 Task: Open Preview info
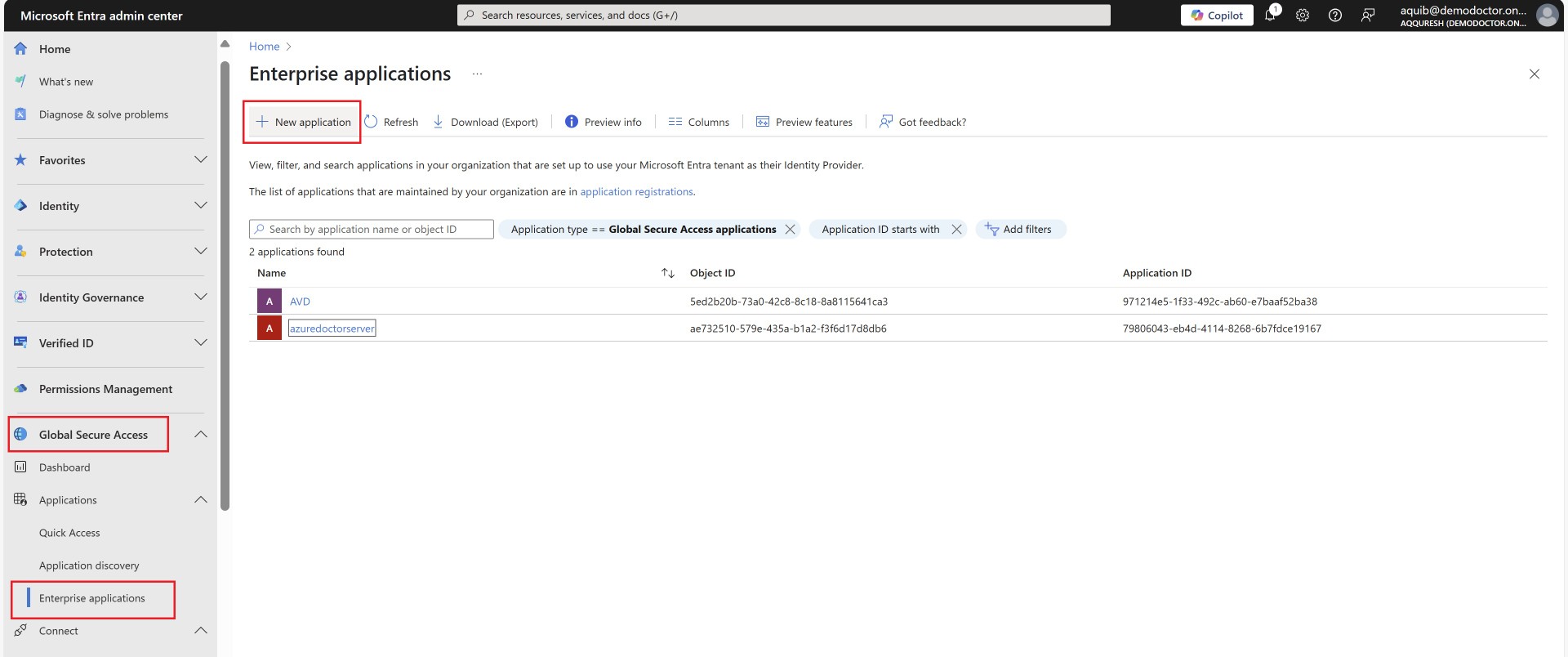pyautogui.click(x=604, y=122)
